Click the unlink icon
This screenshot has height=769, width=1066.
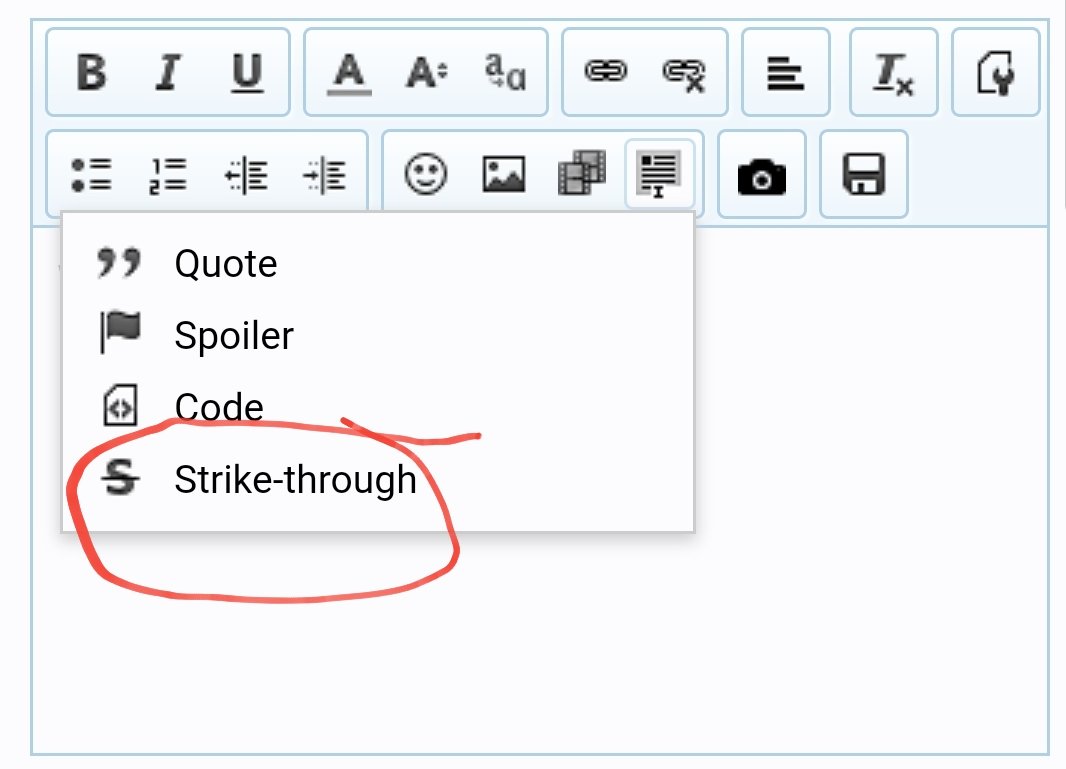pos(684,73)
